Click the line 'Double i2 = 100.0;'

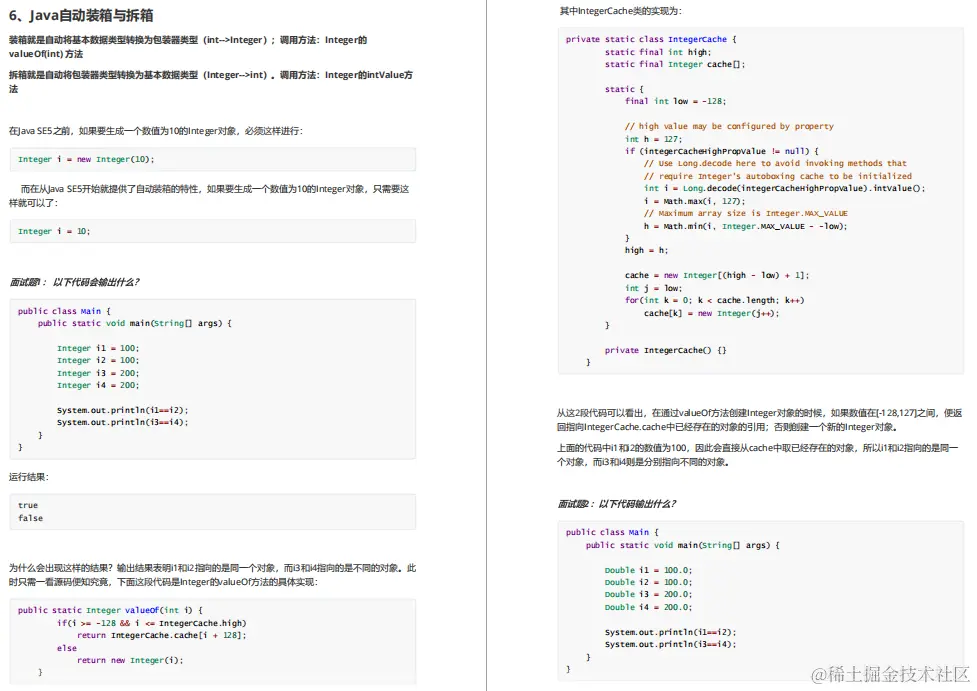point(648,582)
